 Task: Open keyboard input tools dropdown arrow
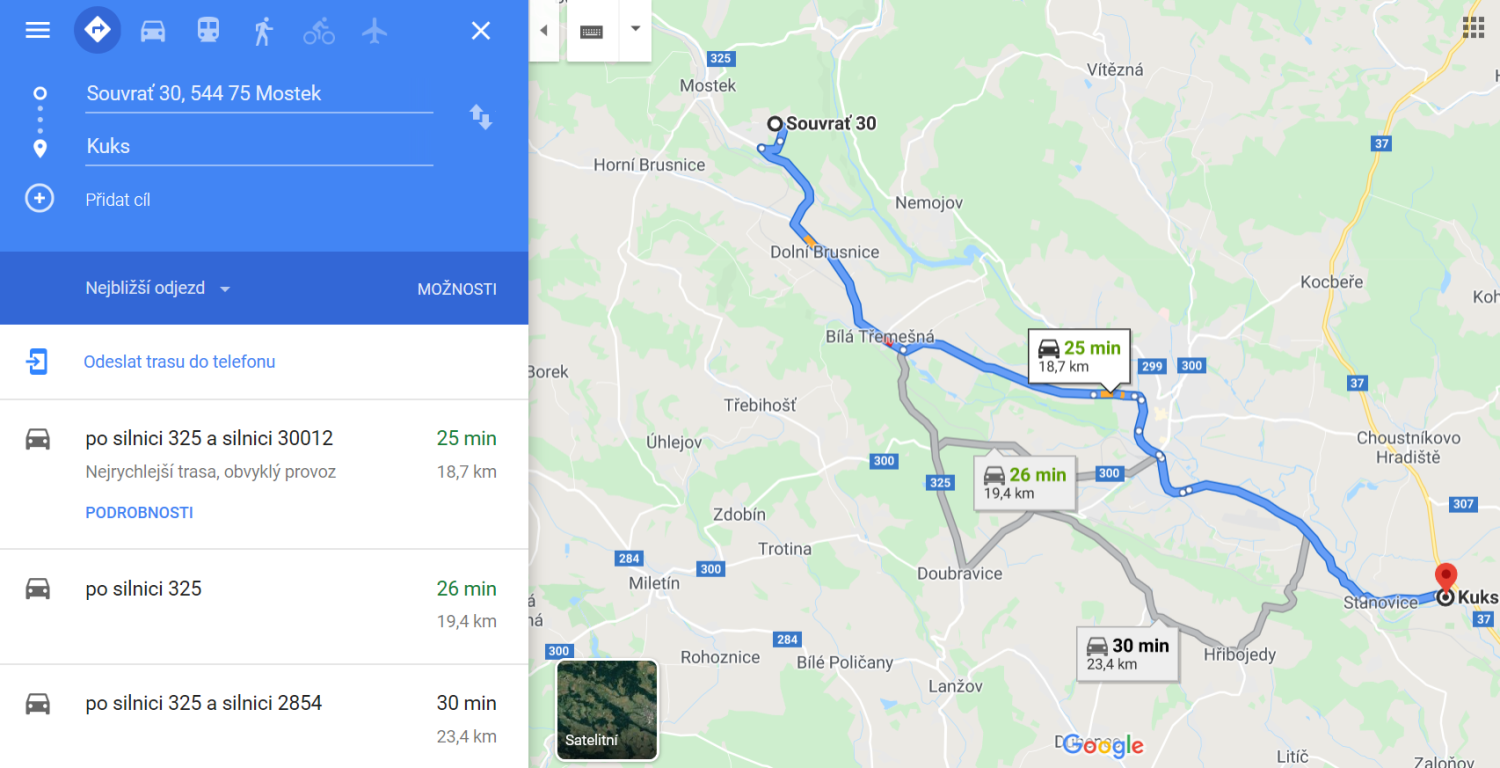coord(635,29)
